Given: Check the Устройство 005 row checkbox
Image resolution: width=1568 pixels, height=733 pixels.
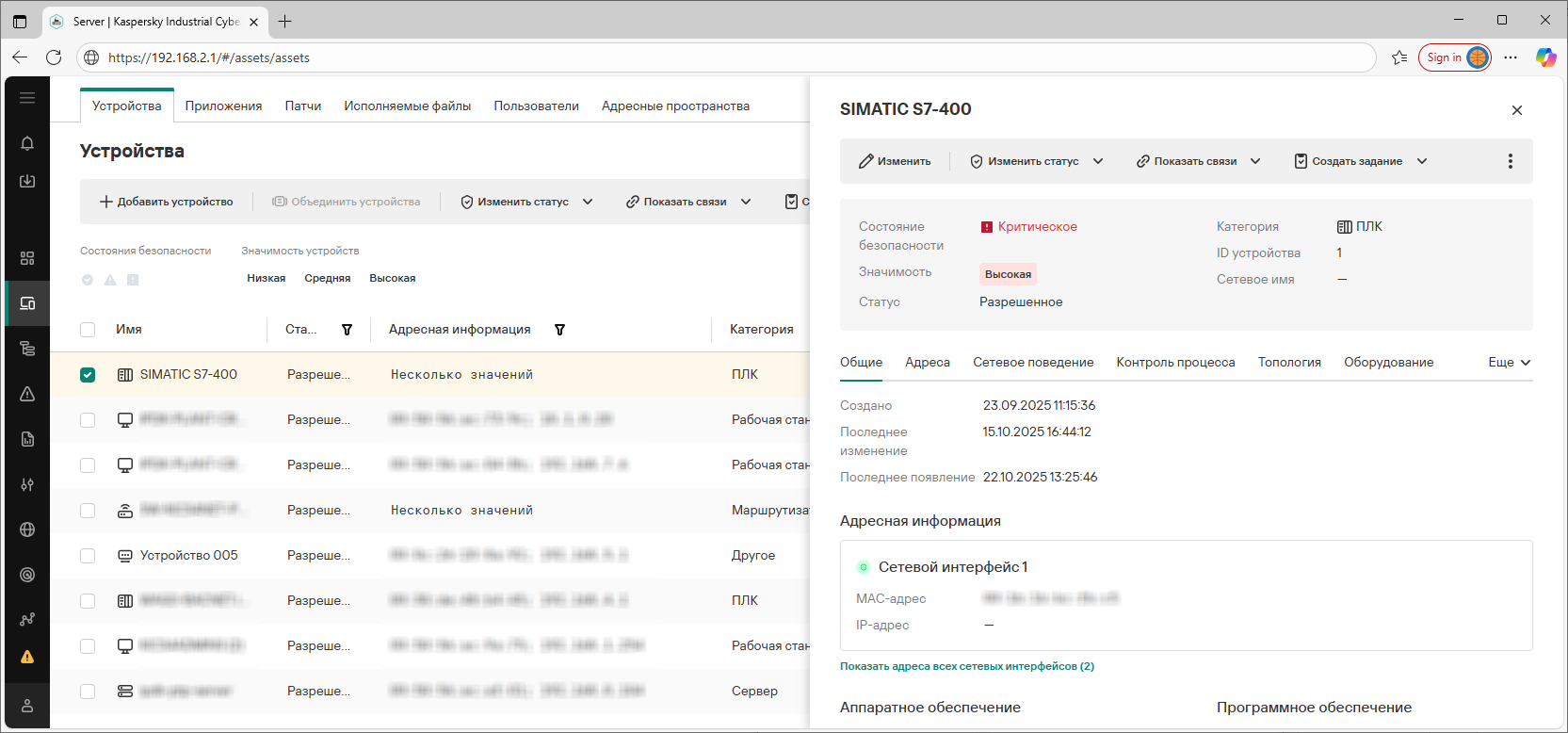Looking at the screenshot, I should 88,556.
